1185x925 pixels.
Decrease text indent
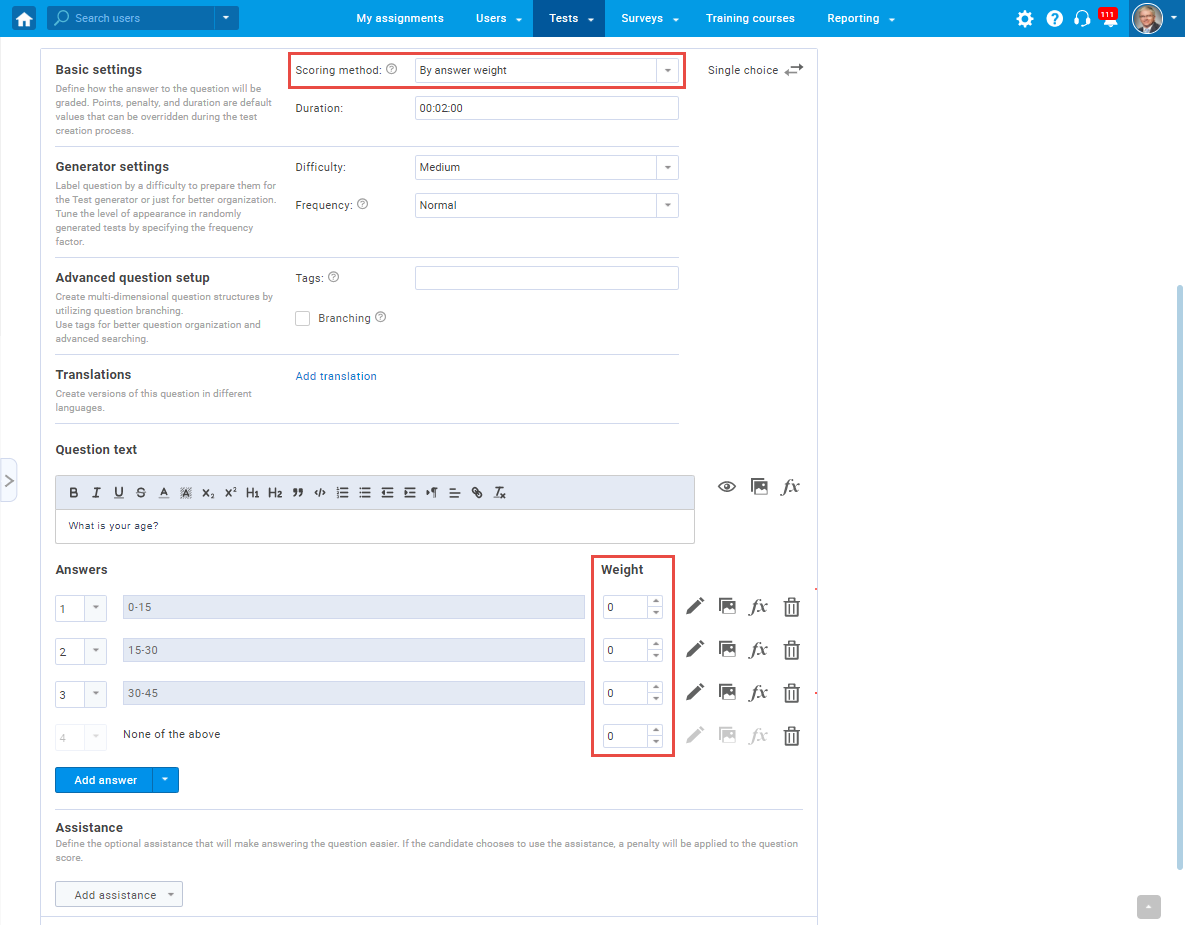[x=387, y=493]
